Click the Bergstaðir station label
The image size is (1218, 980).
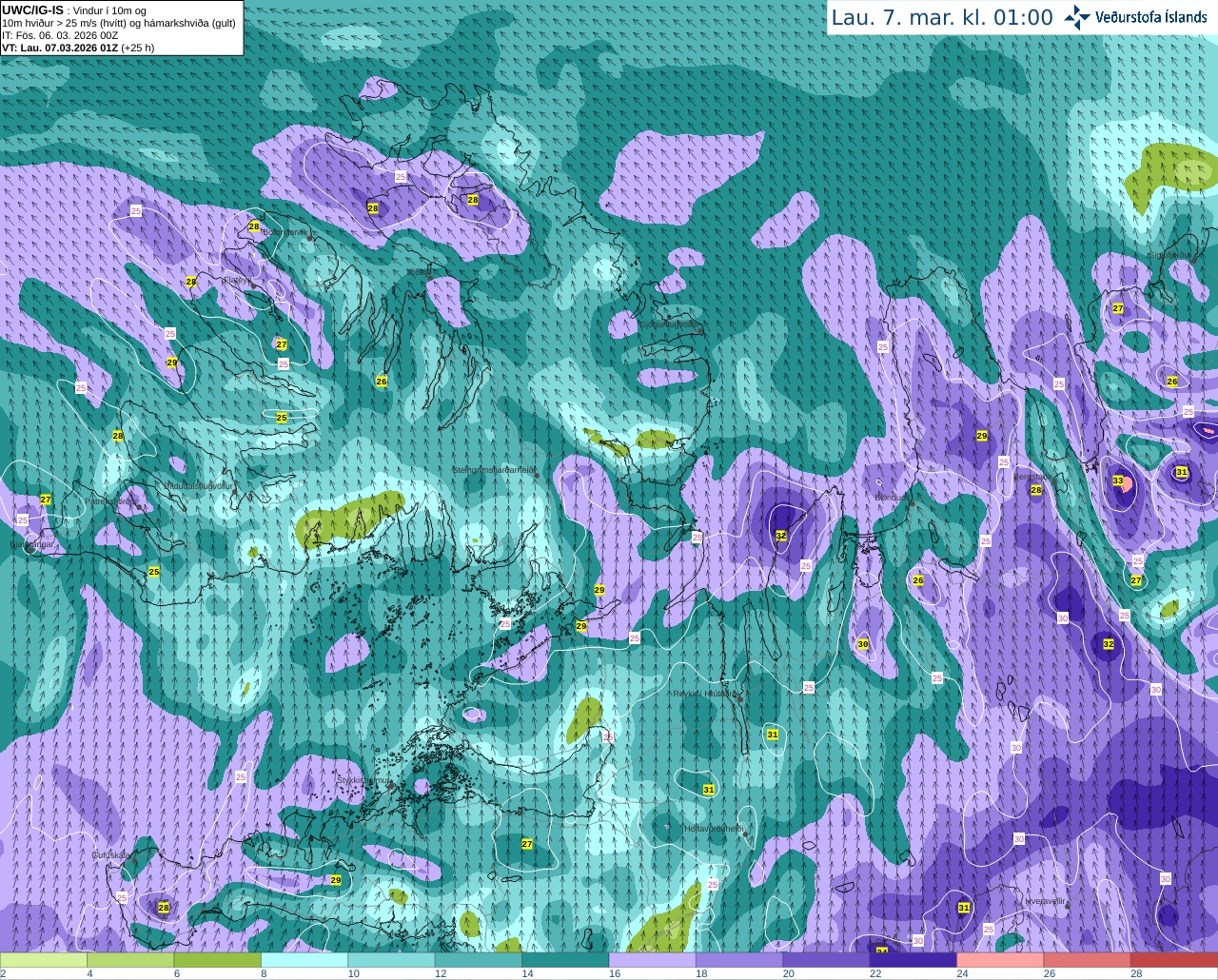click(x=1032, y=477)
